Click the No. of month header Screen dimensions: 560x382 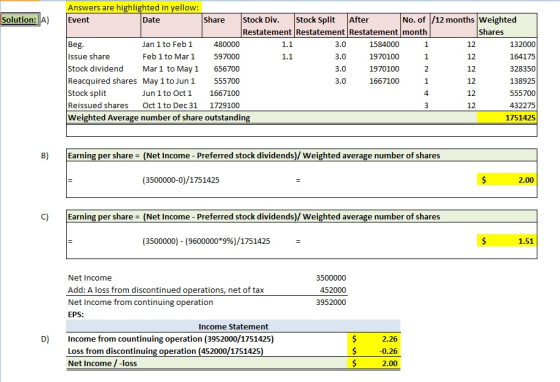[415, 26]
